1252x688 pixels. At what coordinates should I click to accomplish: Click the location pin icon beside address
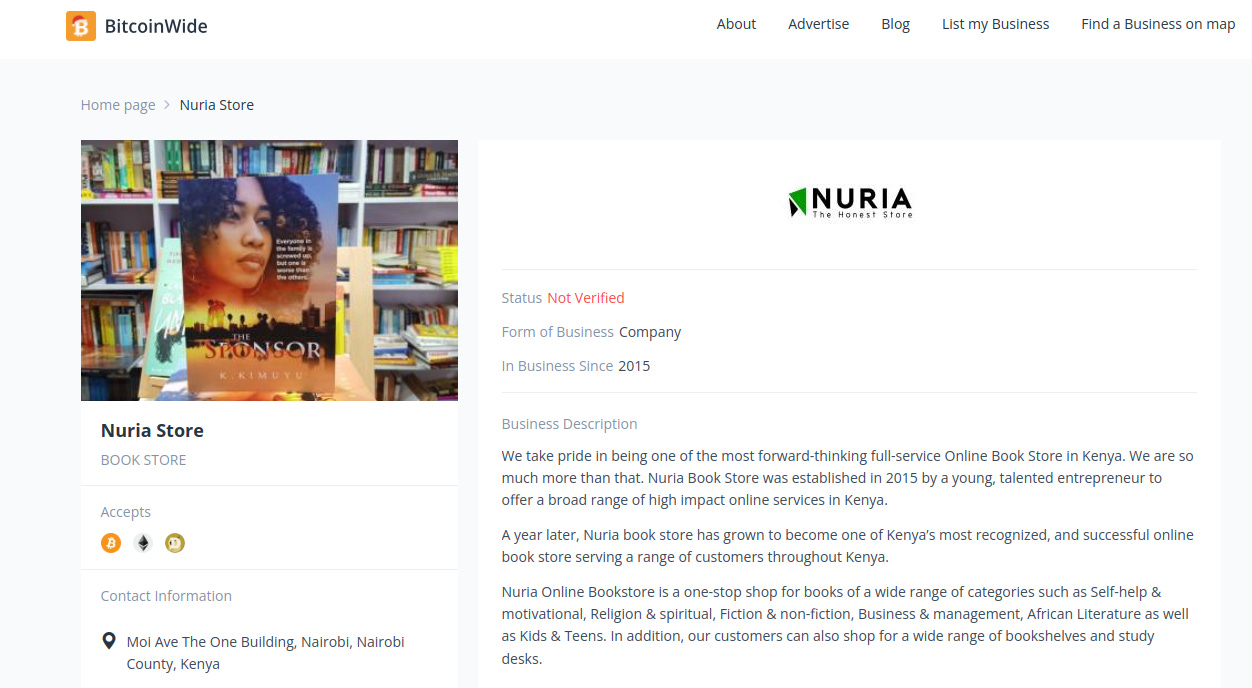[109, 641]
